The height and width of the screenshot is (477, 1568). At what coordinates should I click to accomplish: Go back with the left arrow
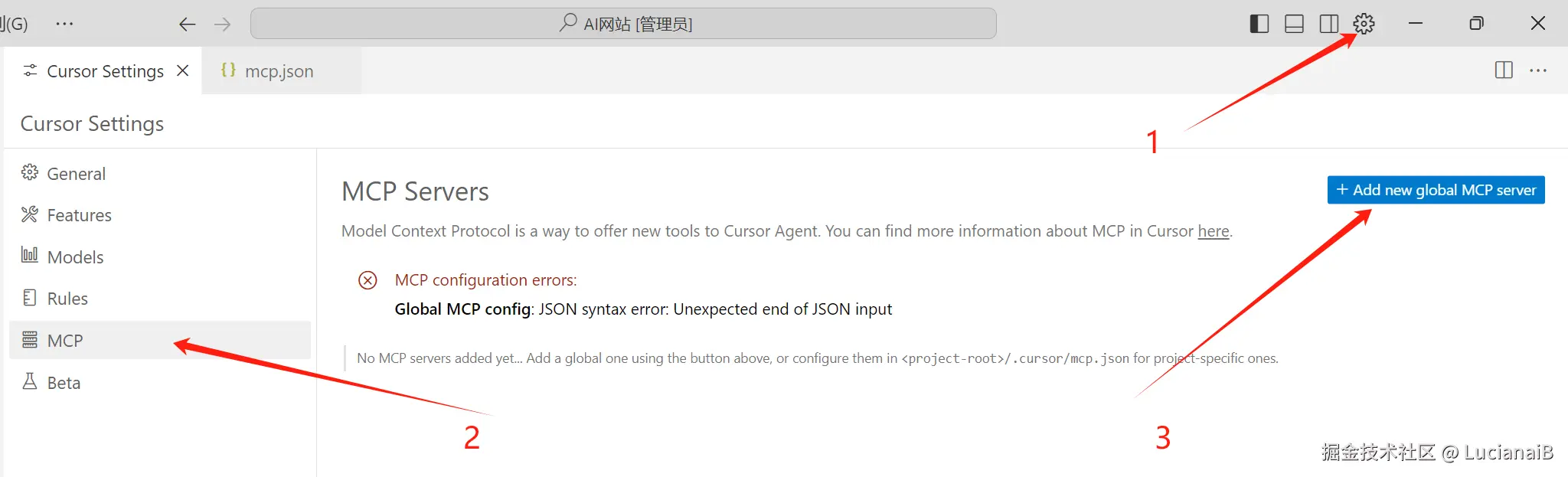pyautogui.click(x=187, y=25)
